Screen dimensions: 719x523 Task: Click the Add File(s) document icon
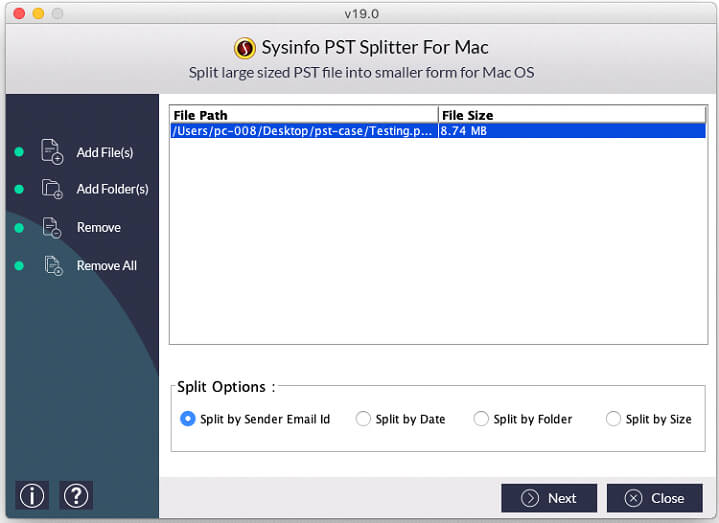[52, 152]
